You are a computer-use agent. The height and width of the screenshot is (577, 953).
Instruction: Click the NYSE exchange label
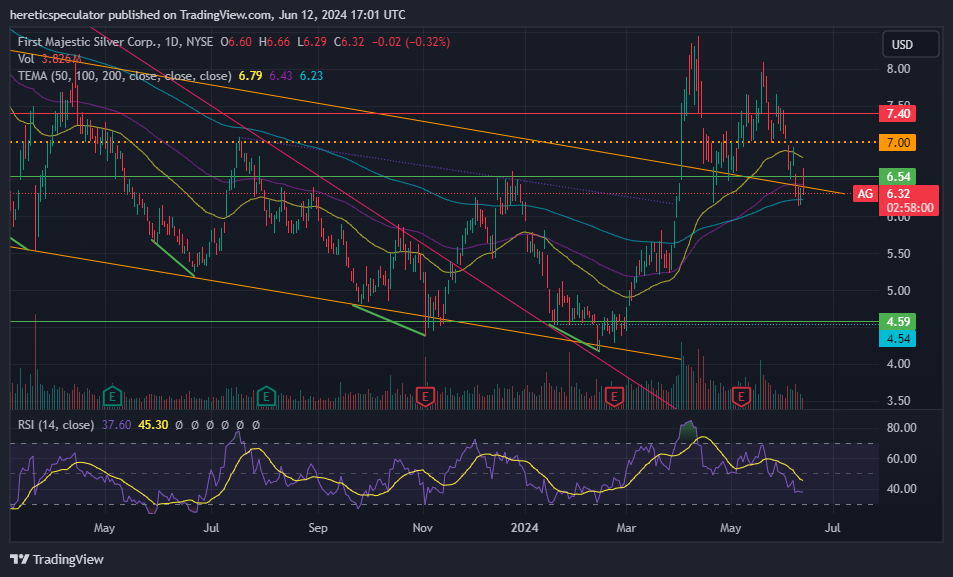[199, 42]
